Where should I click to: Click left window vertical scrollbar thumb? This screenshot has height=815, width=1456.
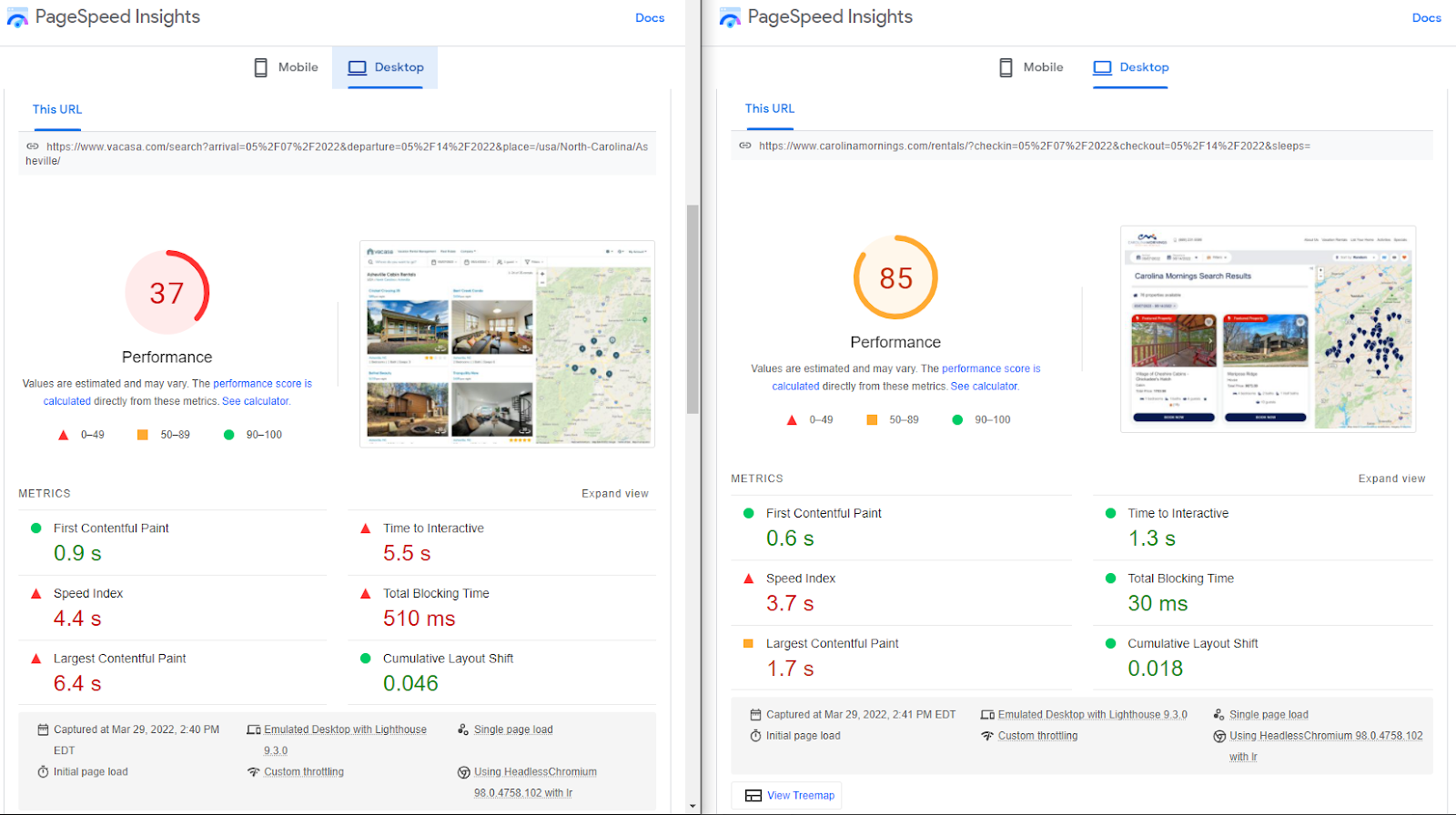click(693, 309)
